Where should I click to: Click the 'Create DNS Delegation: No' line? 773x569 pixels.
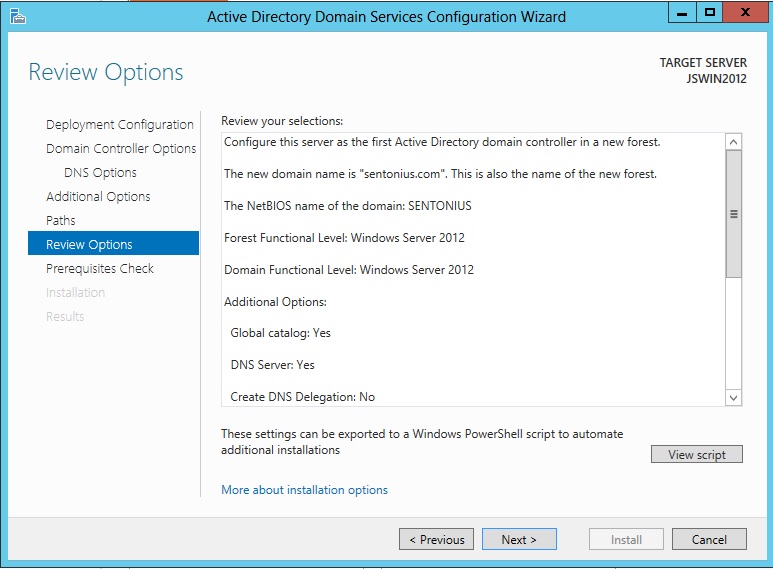pyautogui.click(x=303, y=397)
